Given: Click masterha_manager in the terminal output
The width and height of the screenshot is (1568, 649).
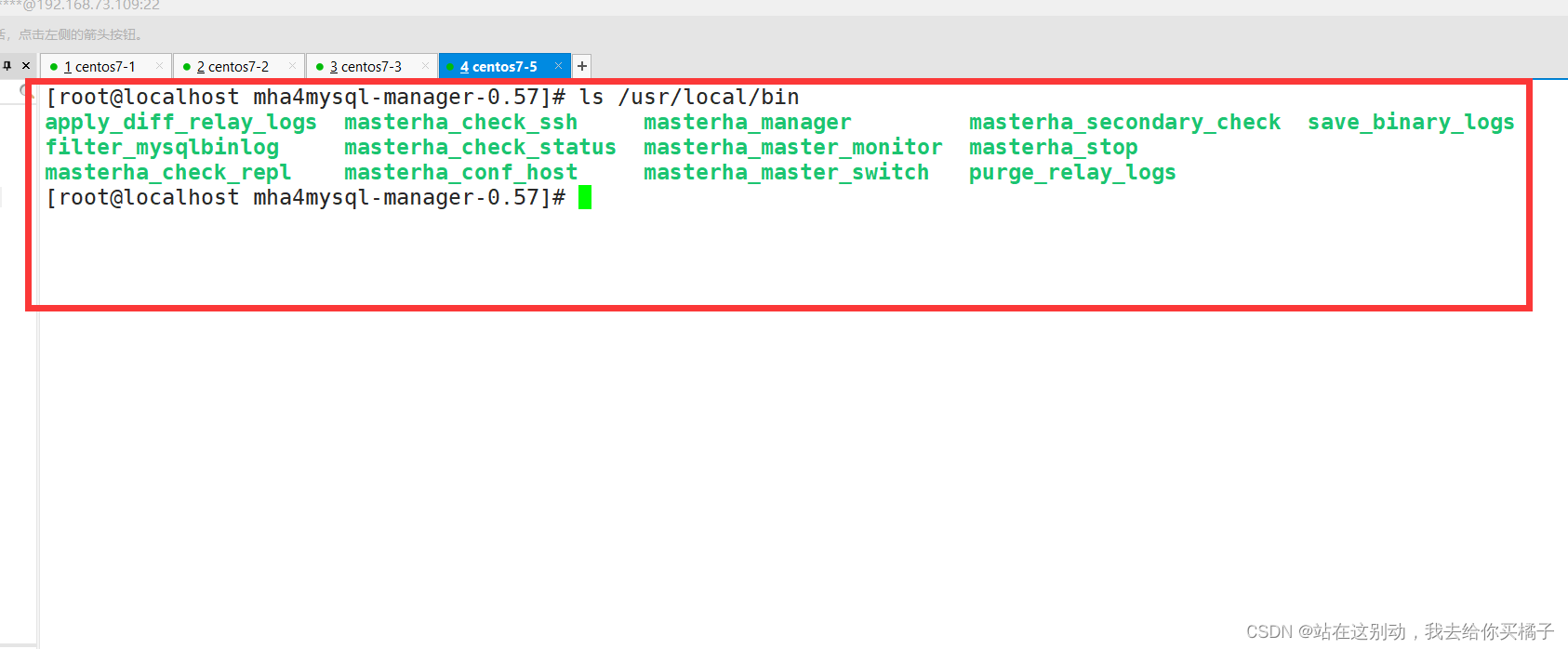Looking at the screenshot, I should (x=748, y=123).
